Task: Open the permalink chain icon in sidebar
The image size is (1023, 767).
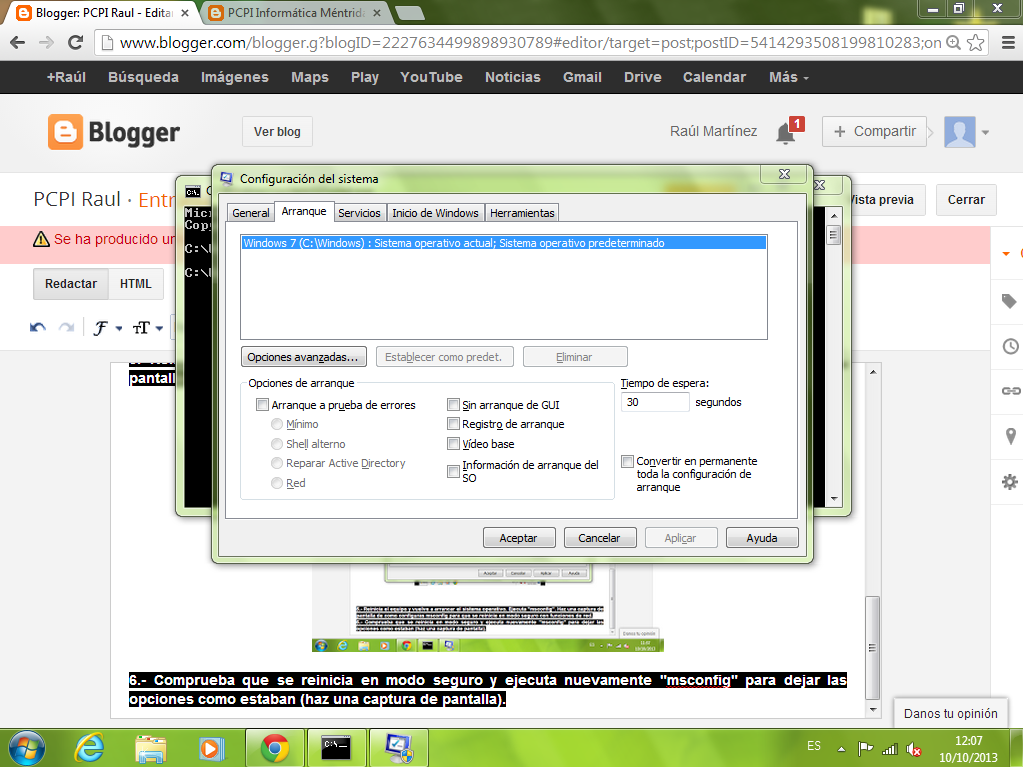Action: pos(1011,391)
